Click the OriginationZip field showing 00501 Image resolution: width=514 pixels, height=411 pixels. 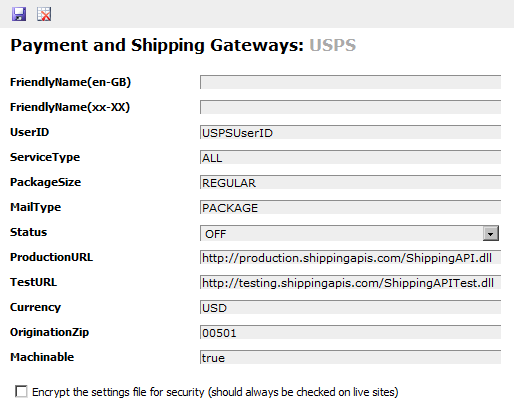350,332
